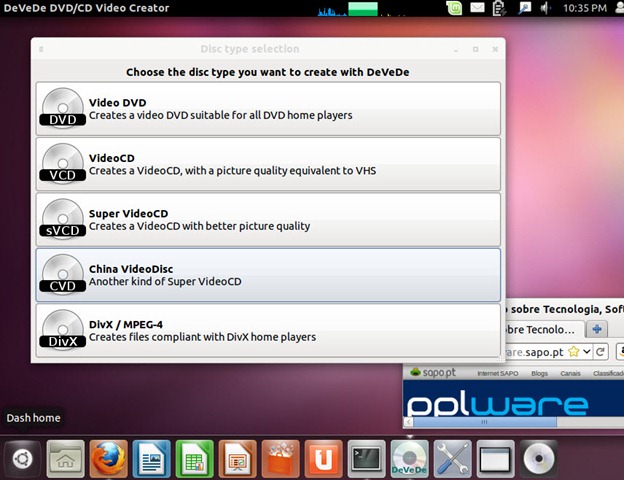
Task: Click the pplware logo banner
Action: (497, 404)
